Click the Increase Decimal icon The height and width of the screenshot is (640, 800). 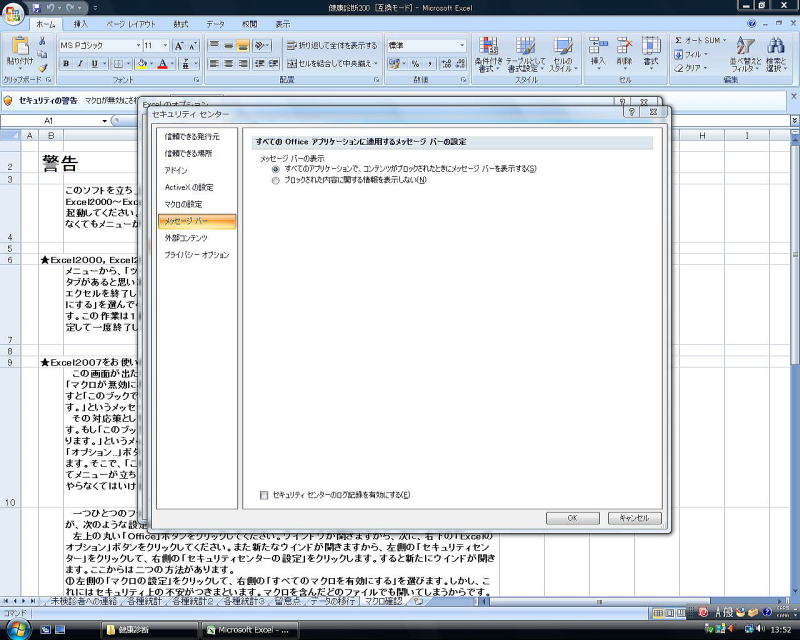pos(446,64)
